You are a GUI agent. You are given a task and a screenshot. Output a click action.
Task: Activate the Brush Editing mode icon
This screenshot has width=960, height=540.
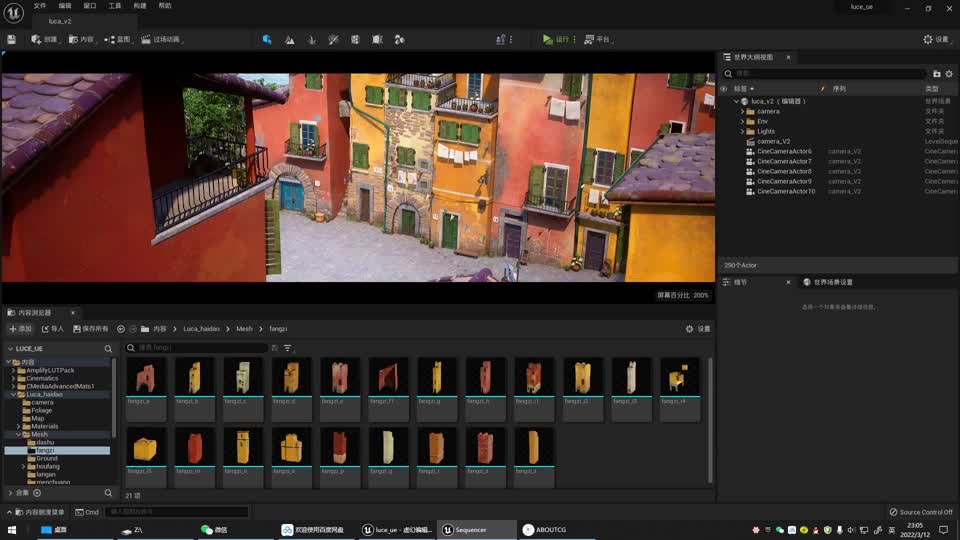pos(399,39)
